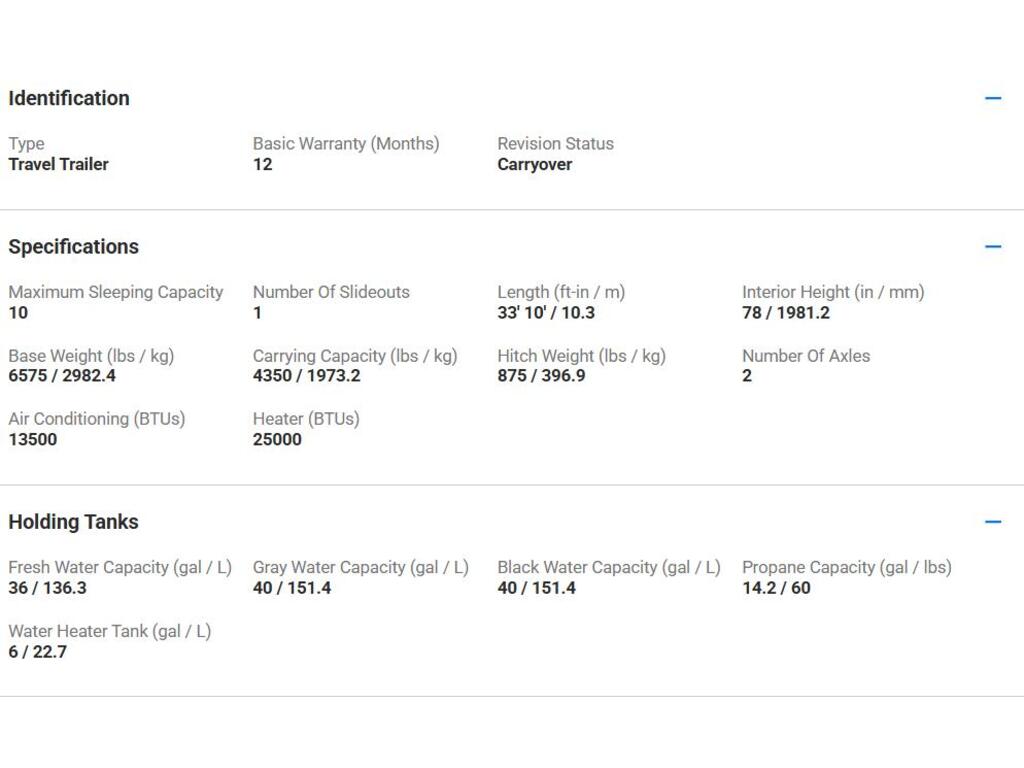Click the Maximum Sleeping Capacity label
This screenshot has height=768, width=1024.
(116, 292)
